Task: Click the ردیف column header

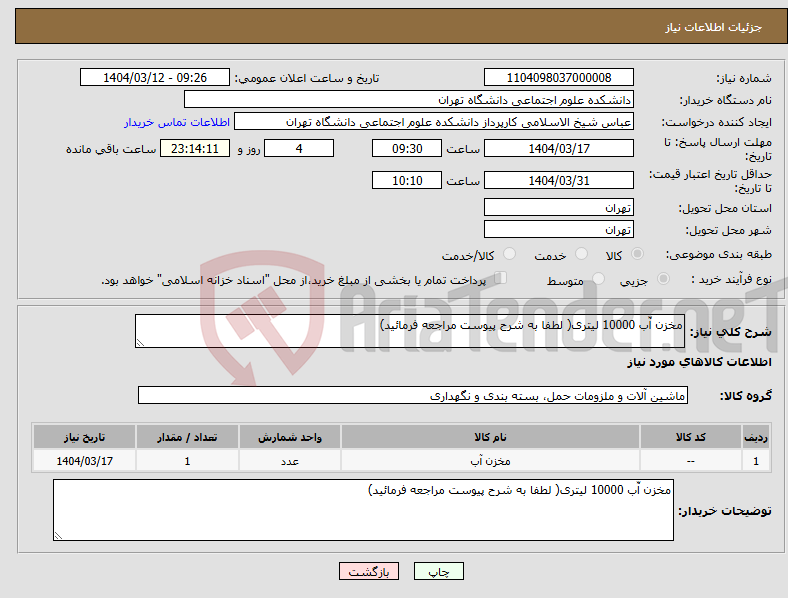Action: point(756,437)
